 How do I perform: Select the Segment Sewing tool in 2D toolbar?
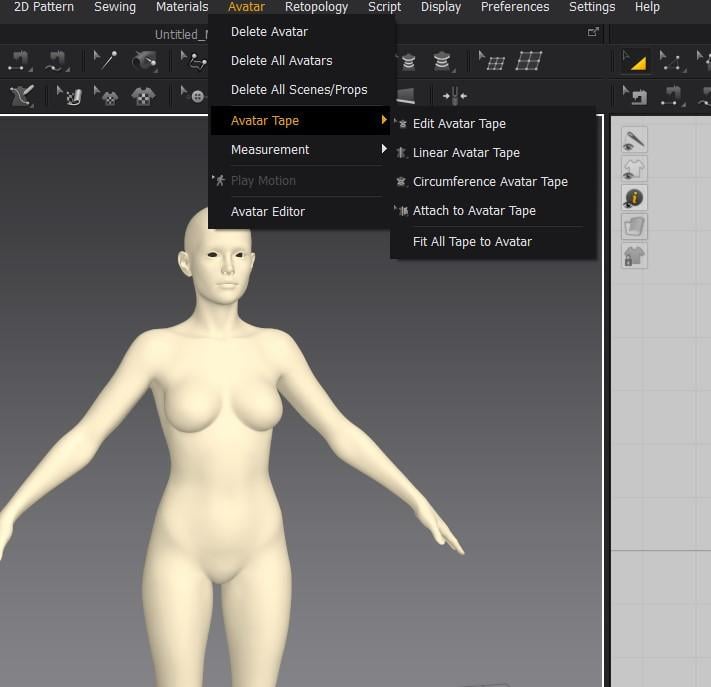[x=672, y=96]
